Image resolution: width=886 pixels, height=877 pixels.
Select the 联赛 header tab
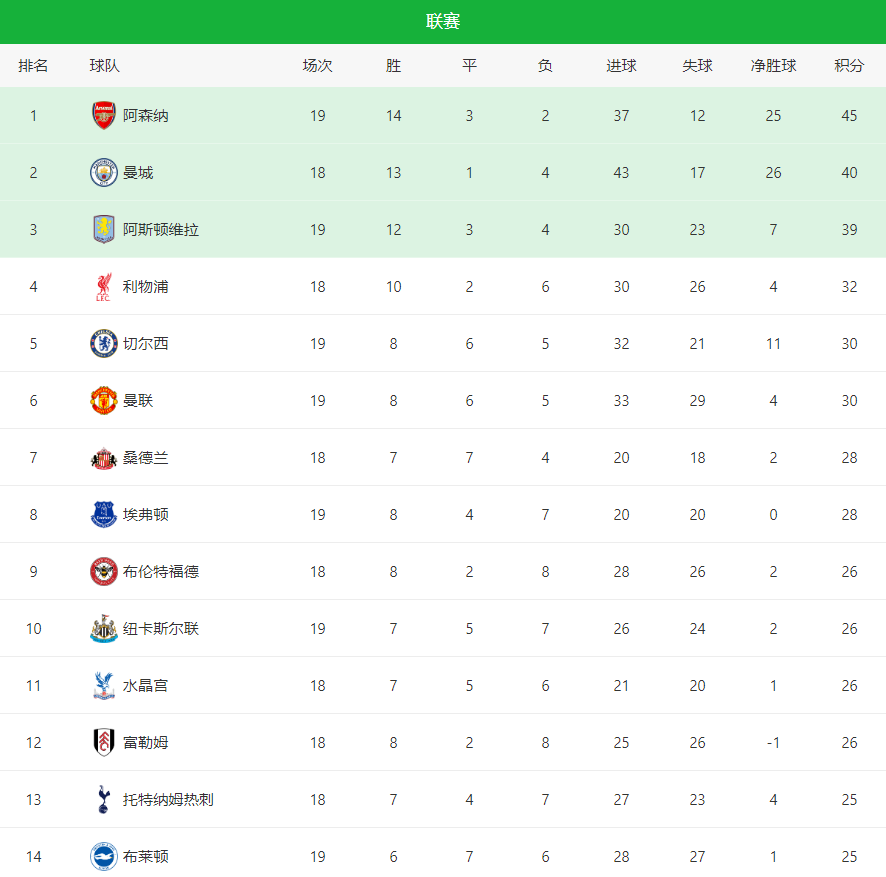(443, 22)
